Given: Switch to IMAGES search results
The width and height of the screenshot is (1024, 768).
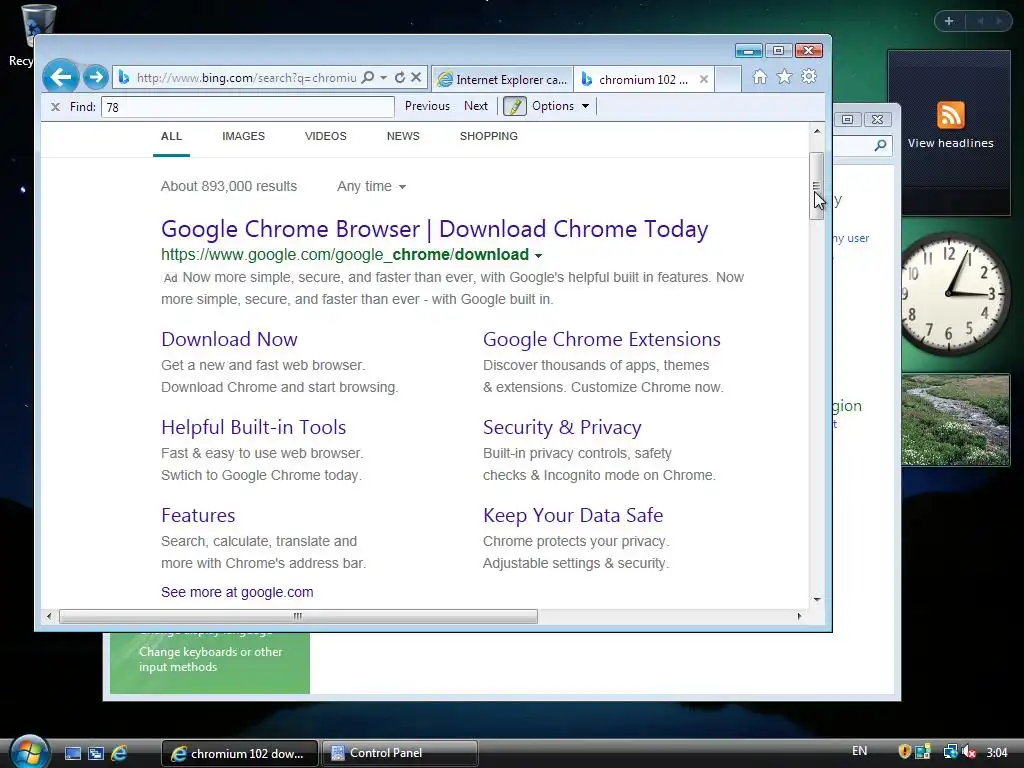Looking at the screenshot, I should pos(244,136).
